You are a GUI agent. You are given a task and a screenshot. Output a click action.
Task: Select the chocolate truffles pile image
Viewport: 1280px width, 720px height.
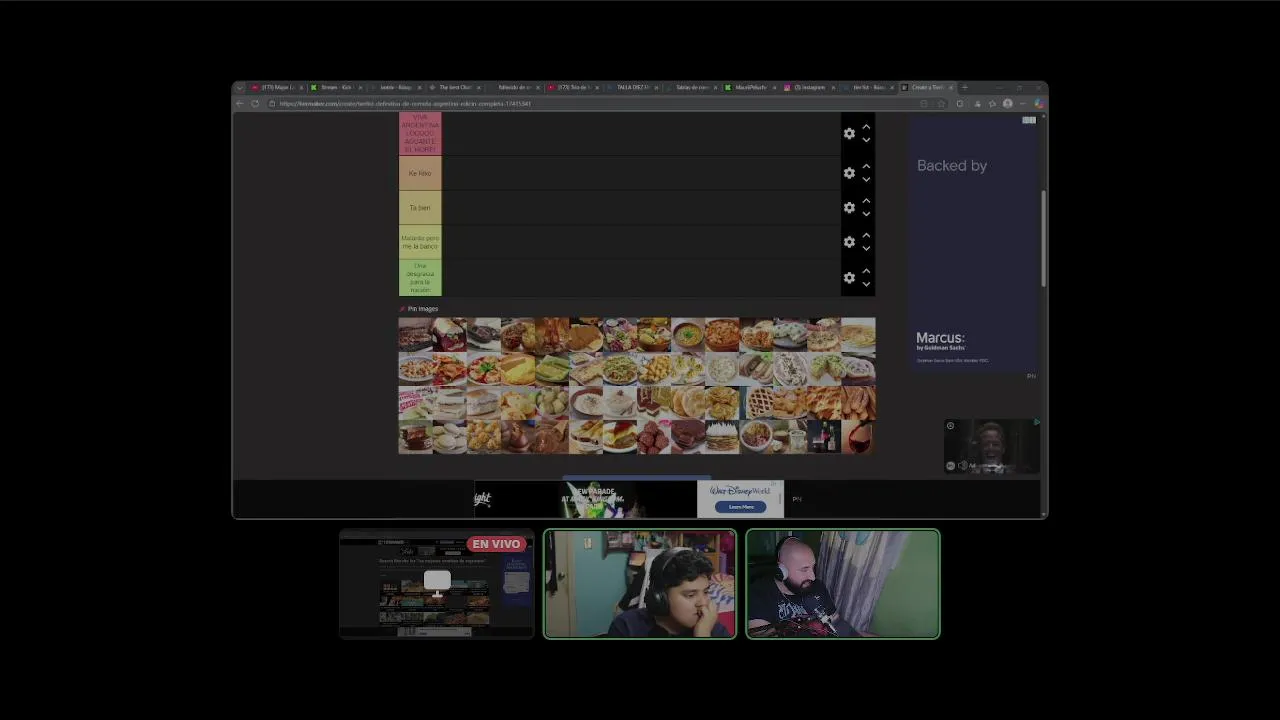654,436
